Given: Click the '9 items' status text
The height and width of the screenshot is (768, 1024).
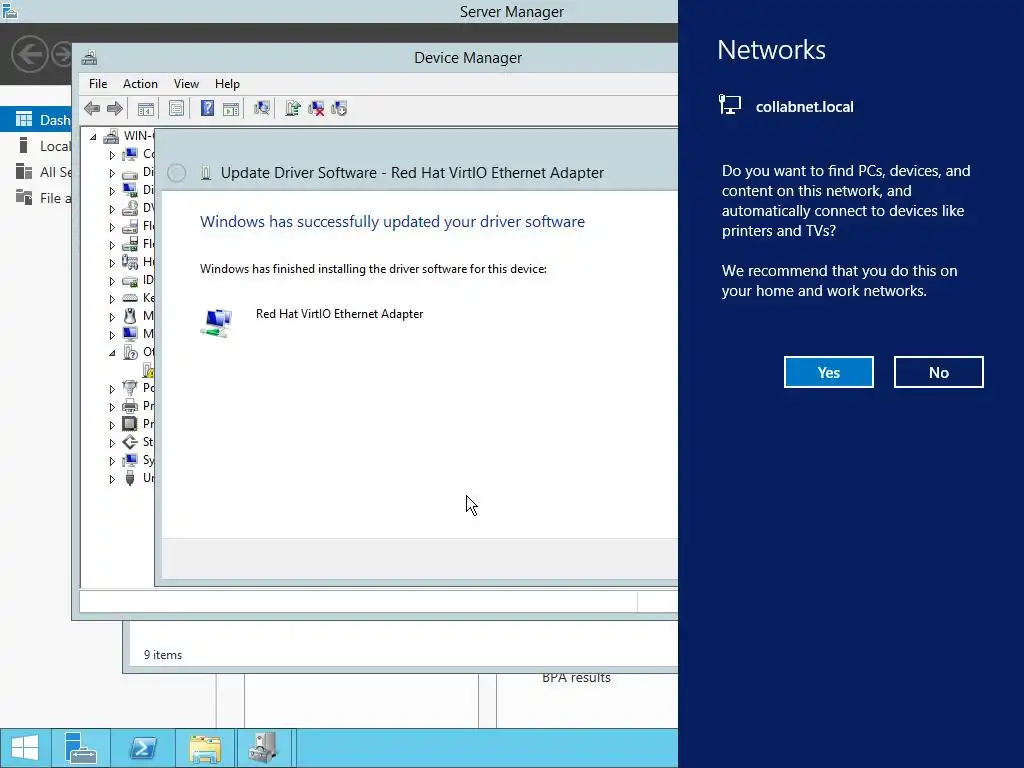Looking at the screenshot, I should point(163,654).
